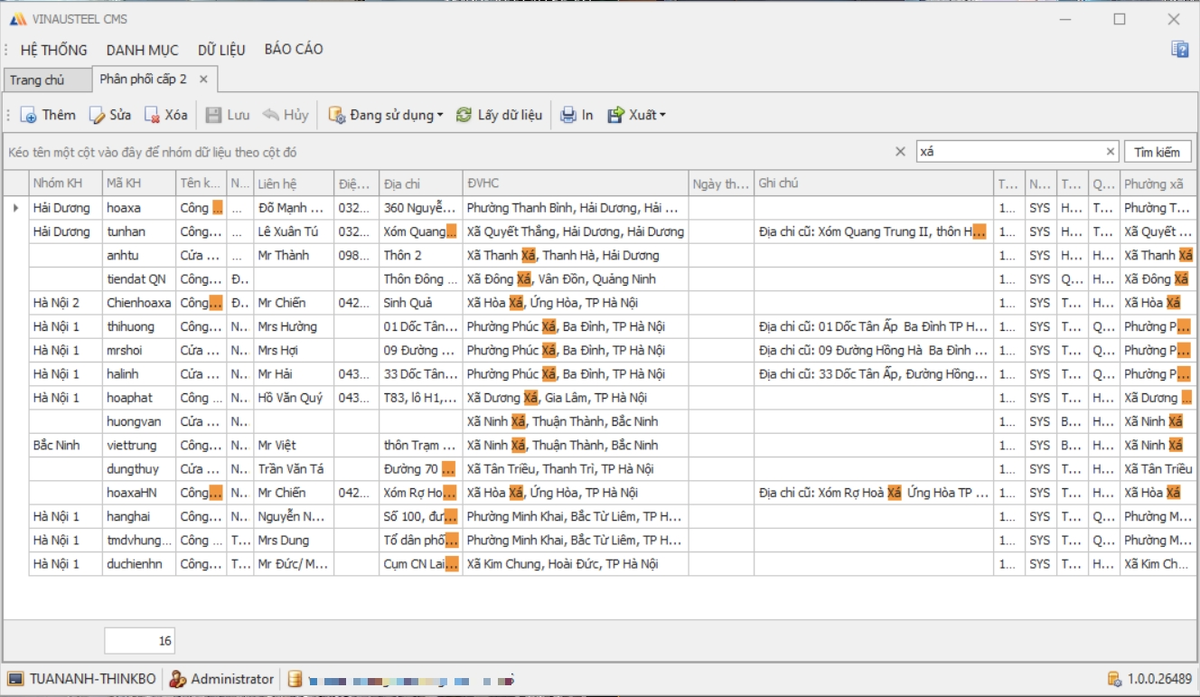Viewport: 1200px width, 697px height.
Task: Click the database icon in status bar
Action: (295, 679)
